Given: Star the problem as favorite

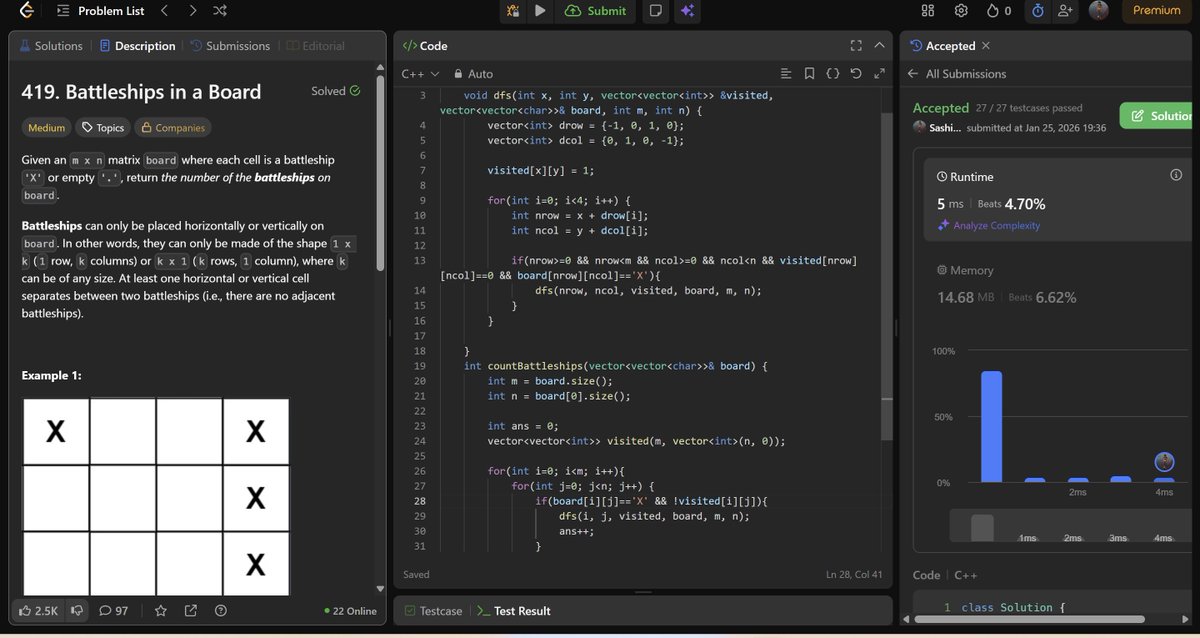Looking at the screenshot, I should (160, 610).
